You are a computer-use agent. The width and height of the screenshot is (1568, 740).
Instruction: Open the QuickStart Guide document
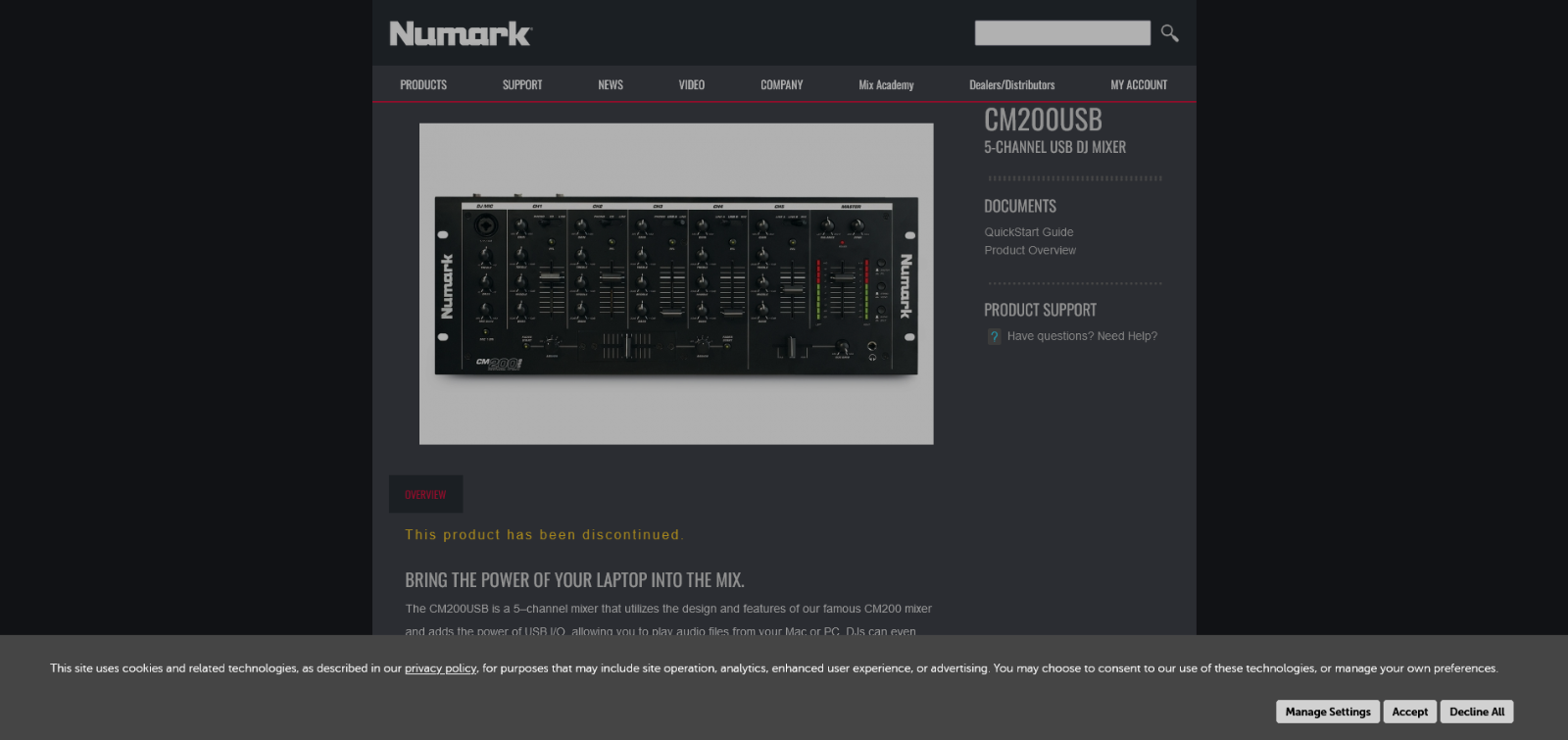(x=1029, y=232)
